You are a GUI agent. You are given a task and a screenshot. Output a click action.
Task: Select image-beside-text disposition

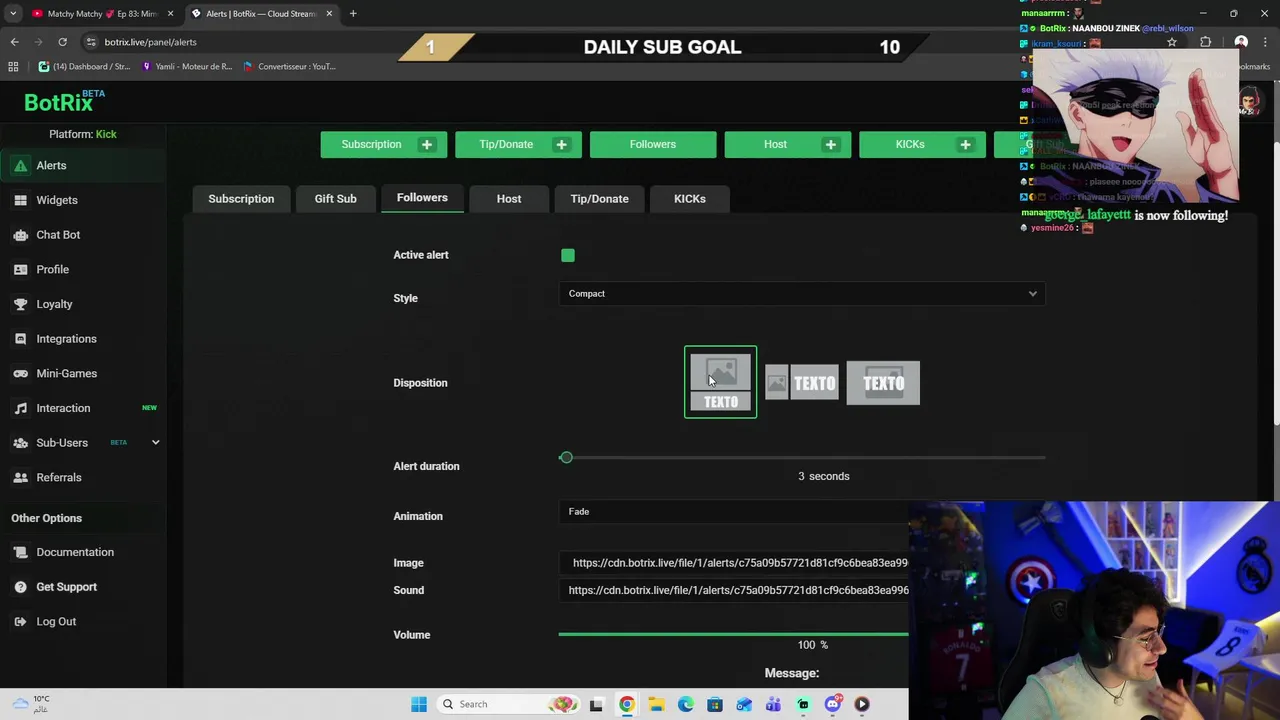pos(802,383)
